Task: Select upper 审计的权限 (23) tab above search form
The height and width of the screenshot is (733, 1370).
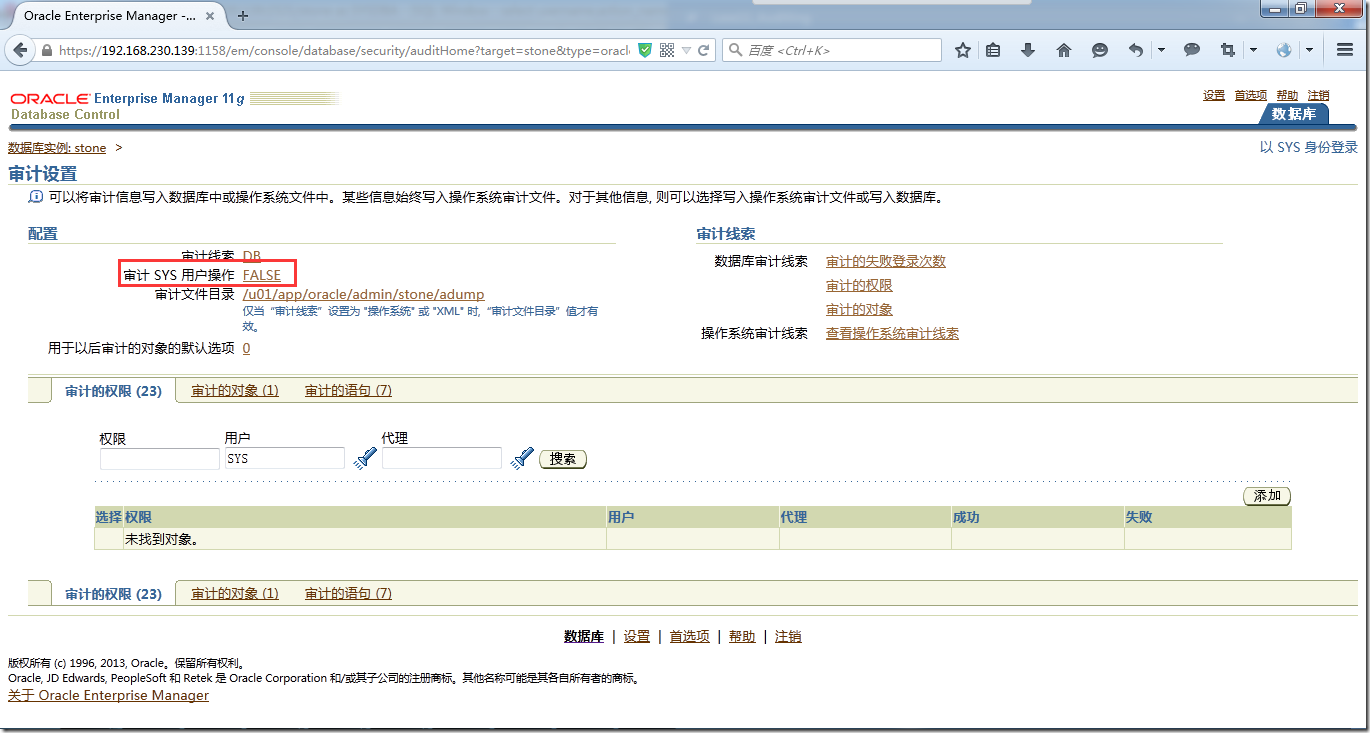Action: pyautogui.click(x=113, y=391)
